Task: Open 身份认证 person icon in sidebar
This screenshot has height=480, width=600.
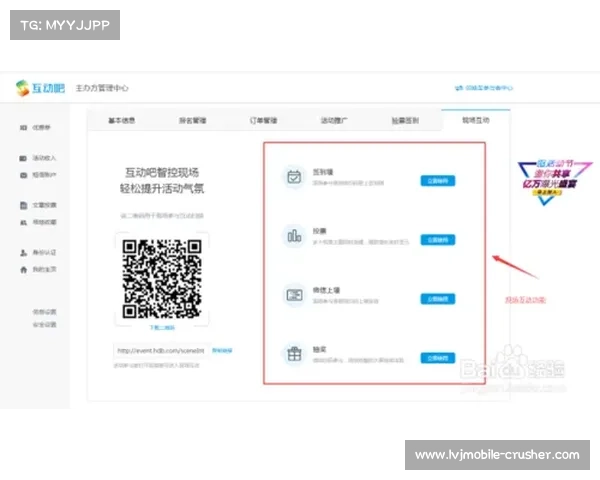Action: coord(23,253)
